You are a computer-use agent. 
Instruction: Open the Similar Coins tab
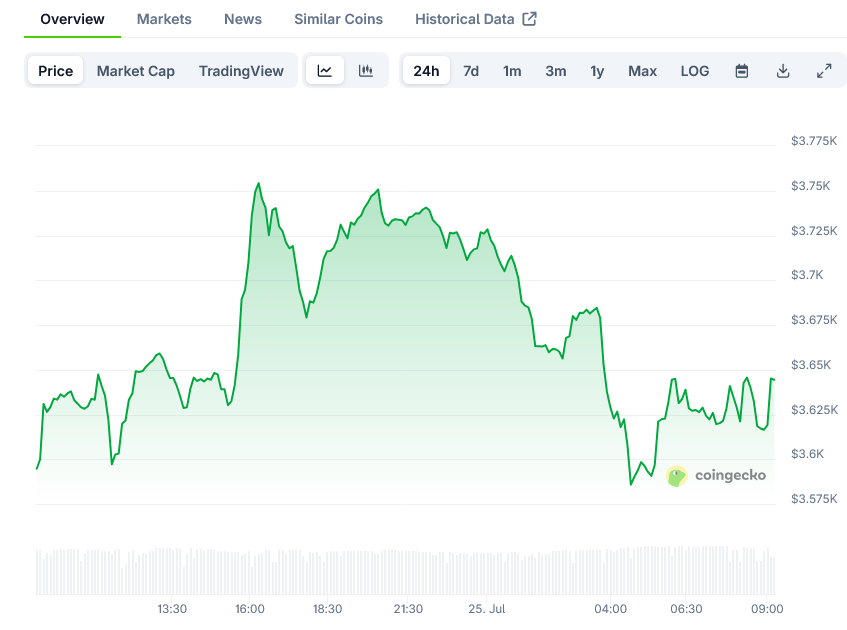[338, 19]
